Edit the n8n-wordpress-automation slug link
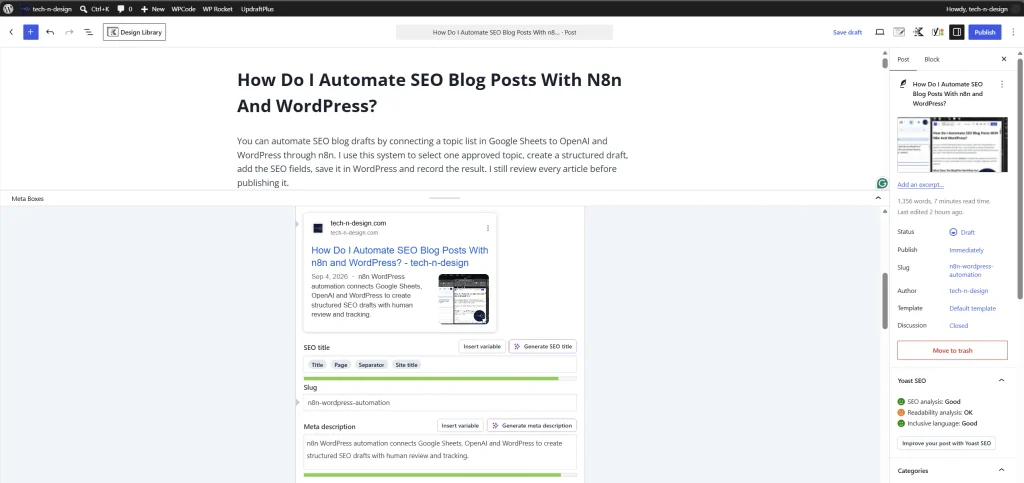1024x483 pixels. click(971, 271)
